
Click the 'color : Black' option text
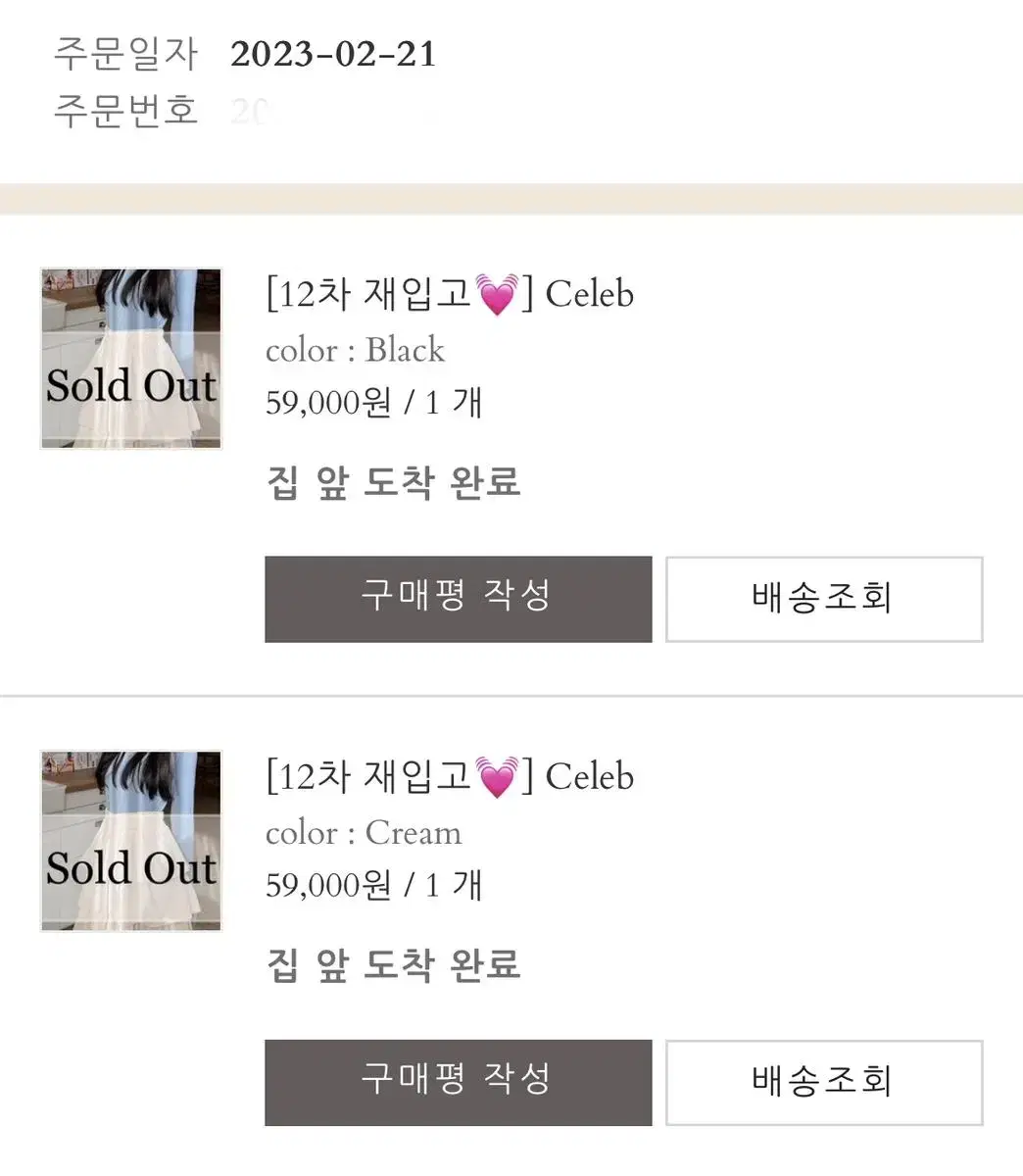[355, 350]
